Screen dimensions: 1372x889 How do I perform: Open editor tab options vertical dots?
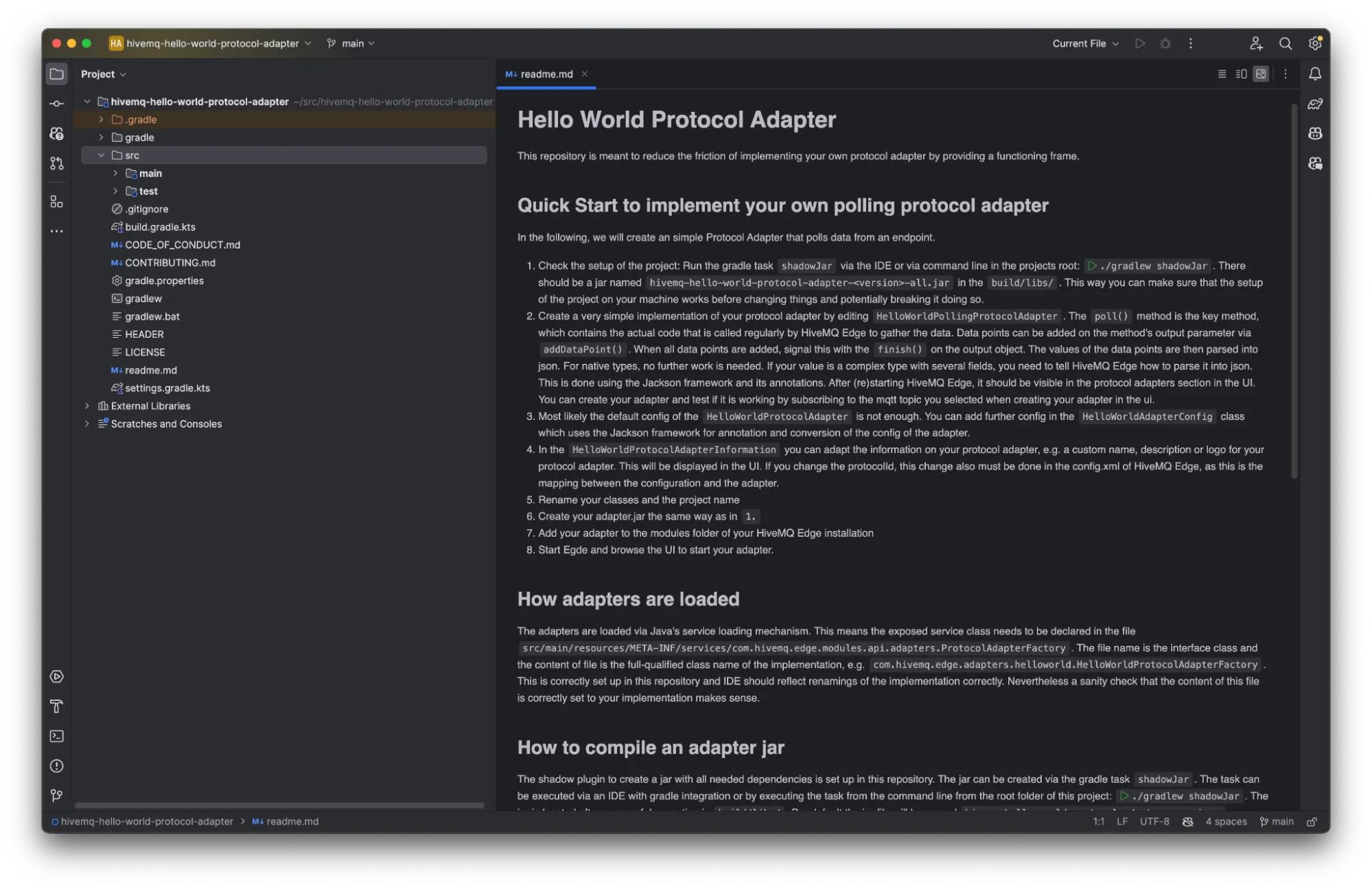(x=1286, y=74)
